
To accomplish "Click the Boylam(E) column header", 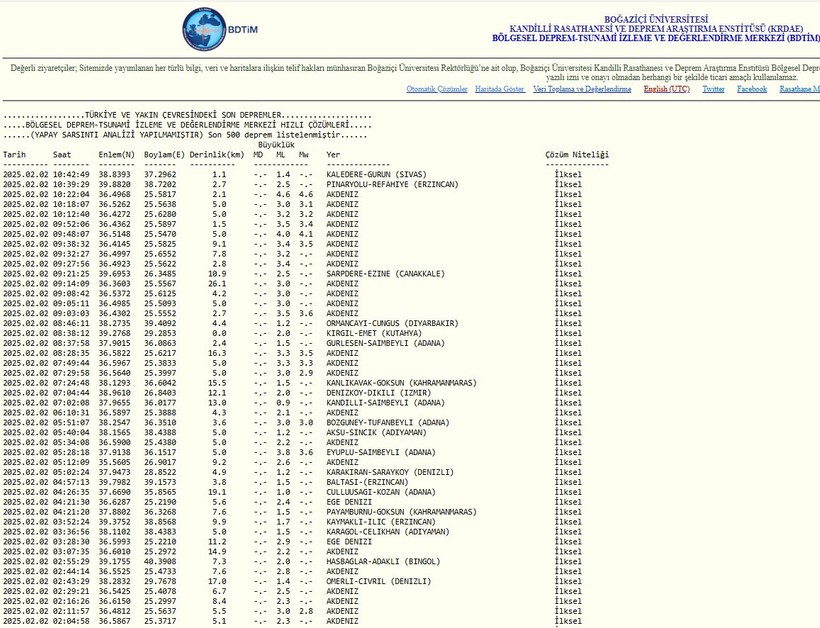I will (164, 155).
